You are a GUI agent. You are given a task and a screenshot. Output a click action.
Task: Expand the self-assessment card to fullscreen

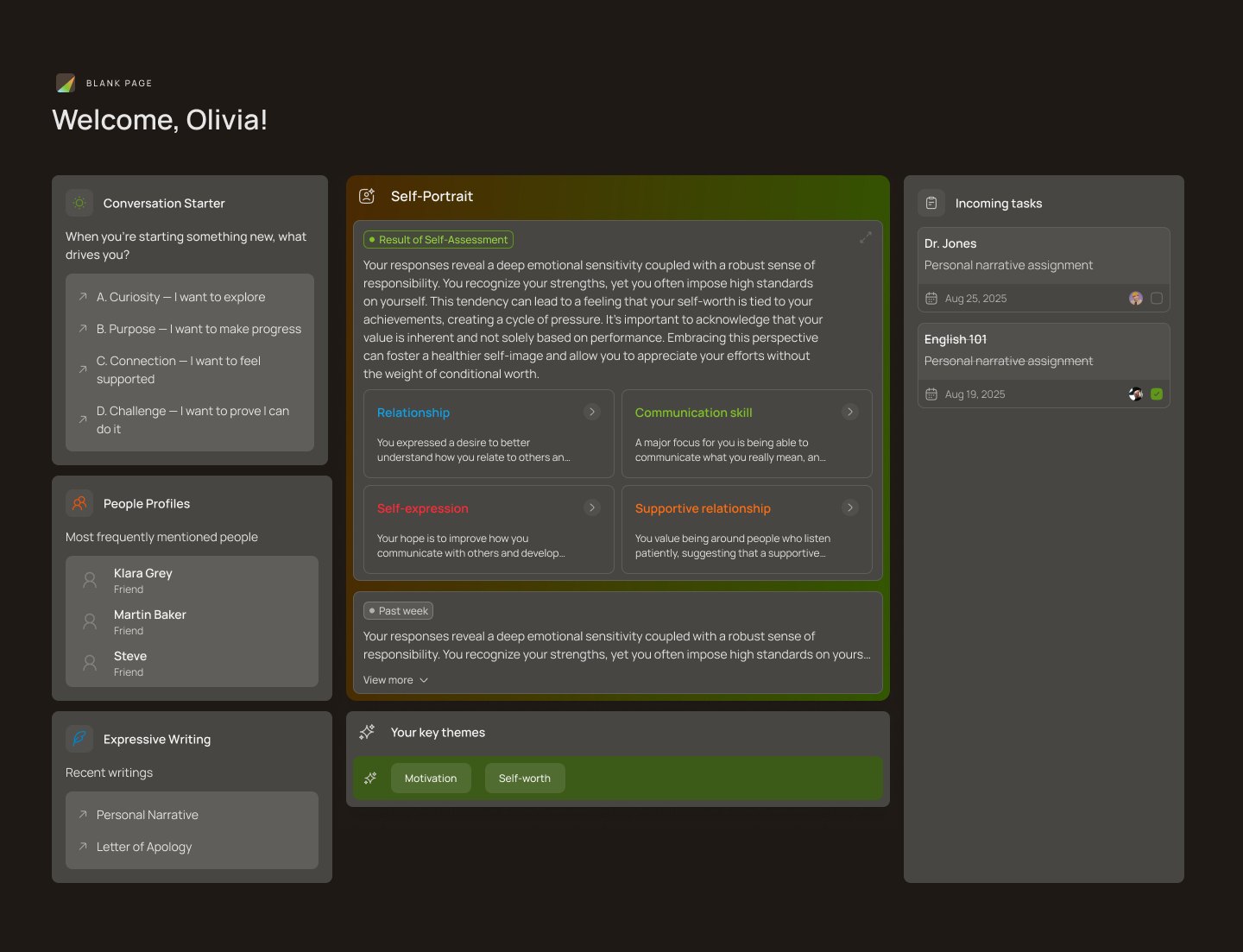pos(866,237)
